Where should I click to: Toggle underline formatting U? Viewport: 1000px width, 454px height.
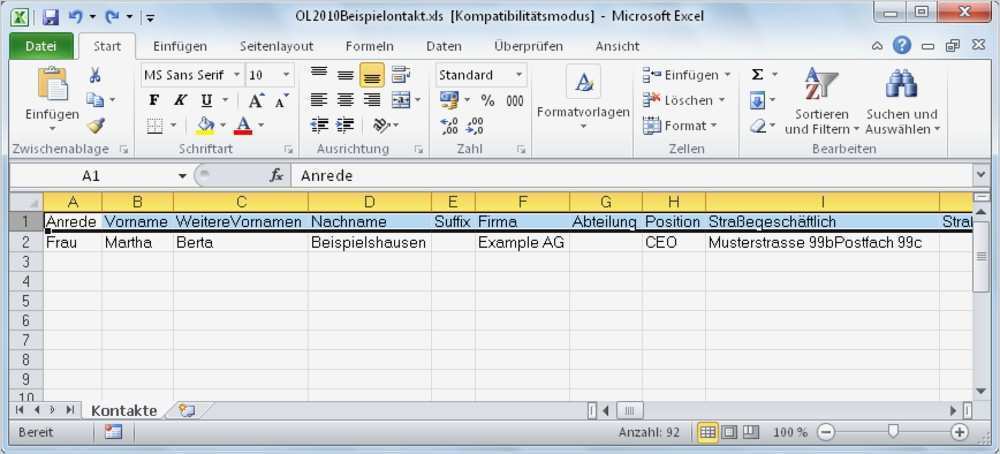(207, 101)
